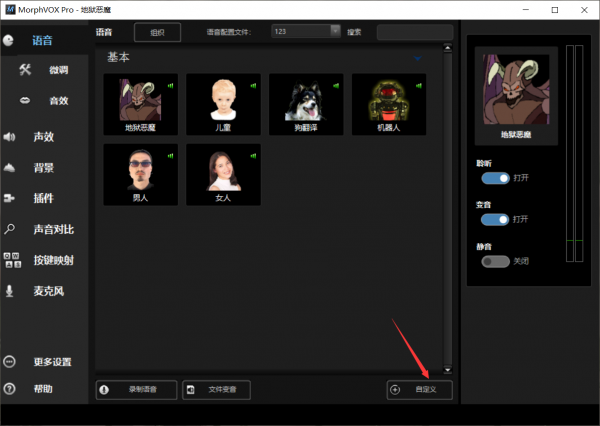The height and width of the screenshot is (426, 600).
Task: Click green signal icon on 机器人 card
Action: point(419,86)
